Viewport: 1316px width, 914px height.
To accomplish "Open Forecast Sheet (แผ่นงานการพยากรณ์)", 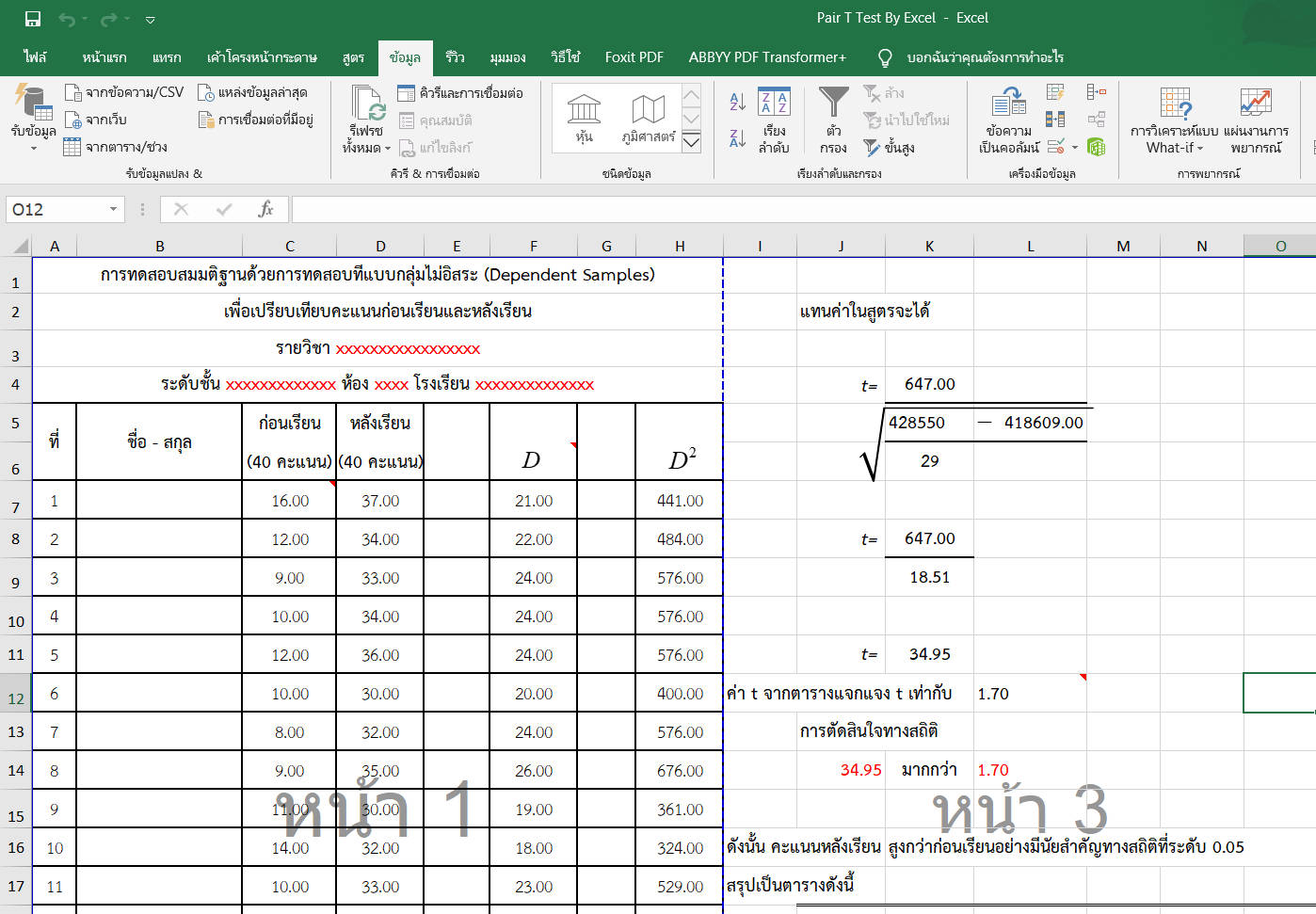I will (x=1256, y=120).
